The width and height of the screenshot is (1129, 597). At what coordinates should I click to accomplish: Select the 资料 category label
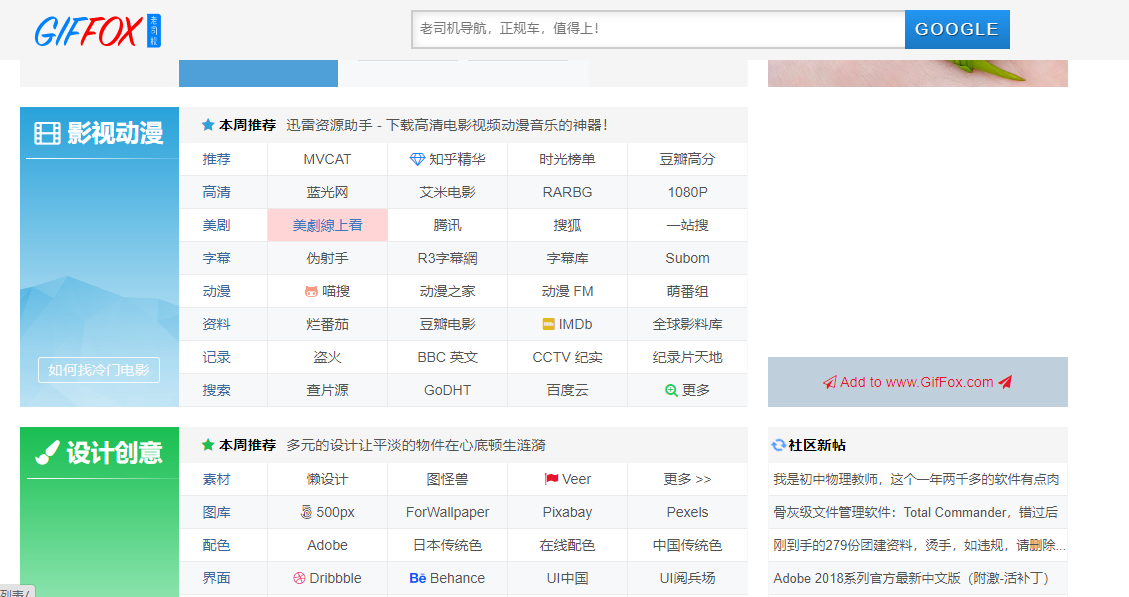(216, 325)
